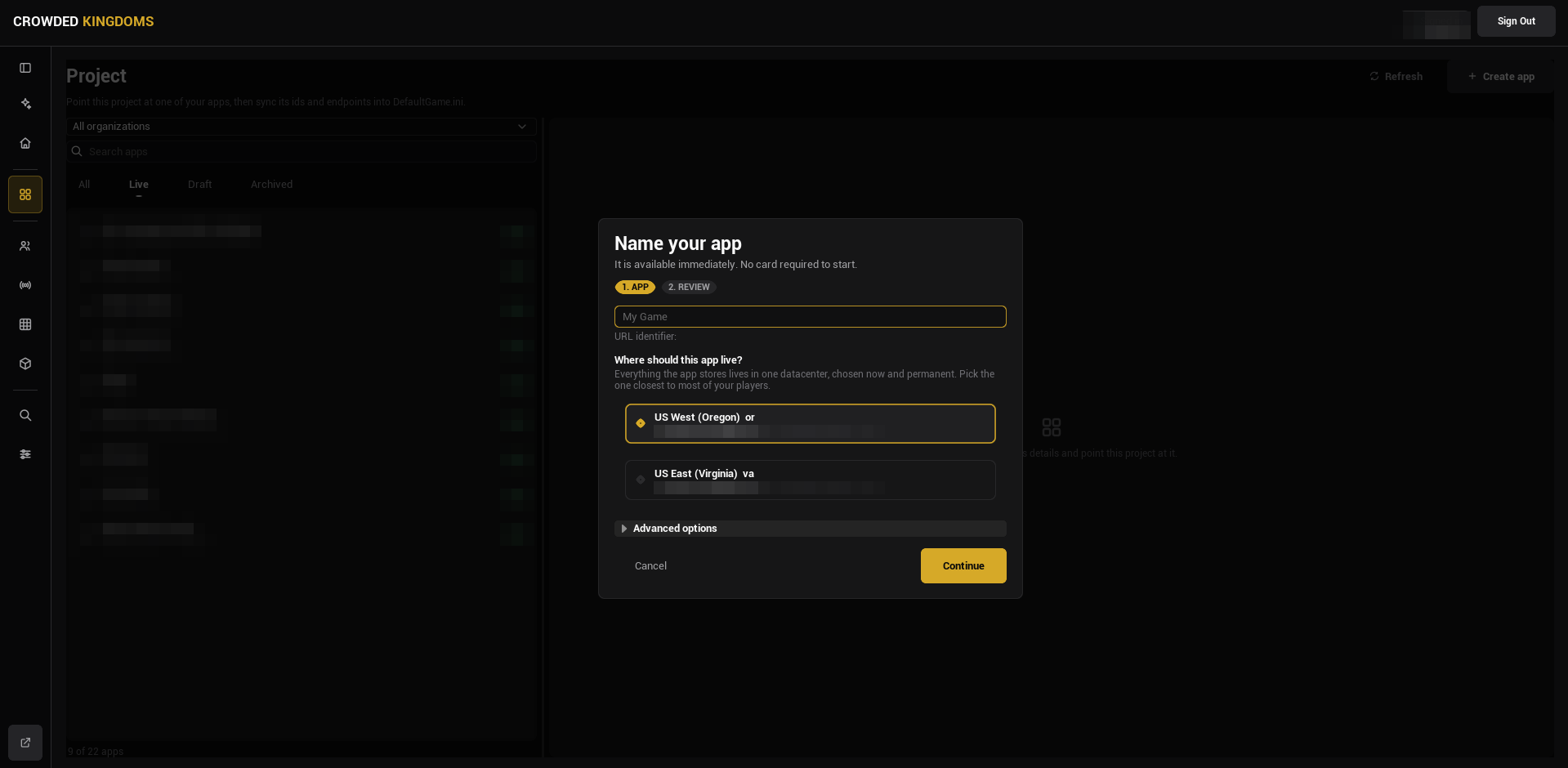Select the US West (Oregon) datacenter option
The width and height of the screenshot is (1568, 768).
pos(810,423)
